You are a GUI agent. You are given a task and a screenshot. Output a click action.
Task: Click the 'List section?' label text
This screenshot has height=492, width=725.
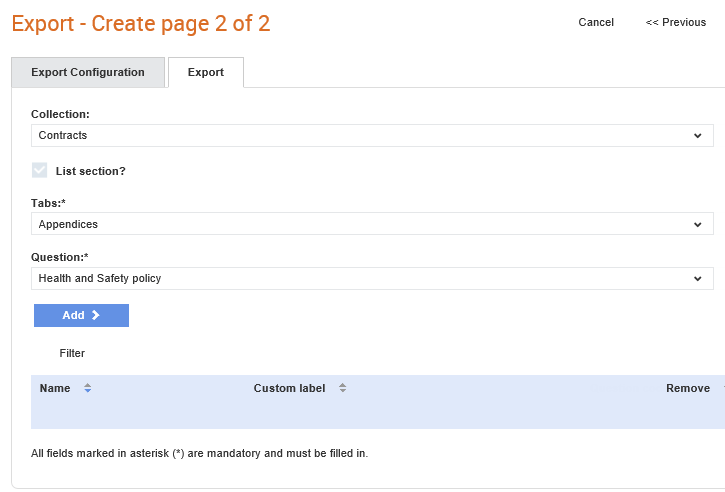91,171
